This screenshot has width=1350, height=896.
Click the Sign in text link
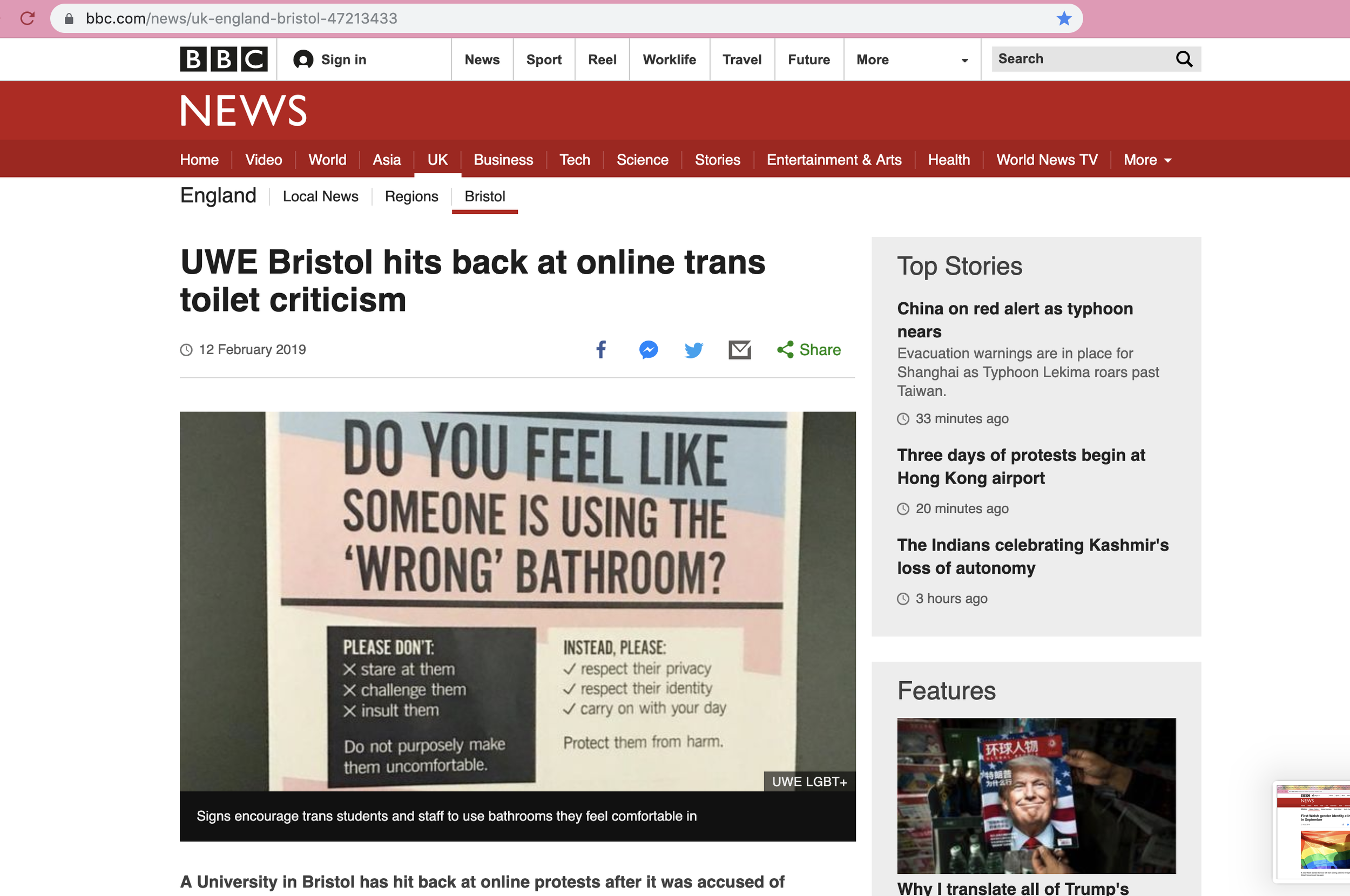click(343, 59)
